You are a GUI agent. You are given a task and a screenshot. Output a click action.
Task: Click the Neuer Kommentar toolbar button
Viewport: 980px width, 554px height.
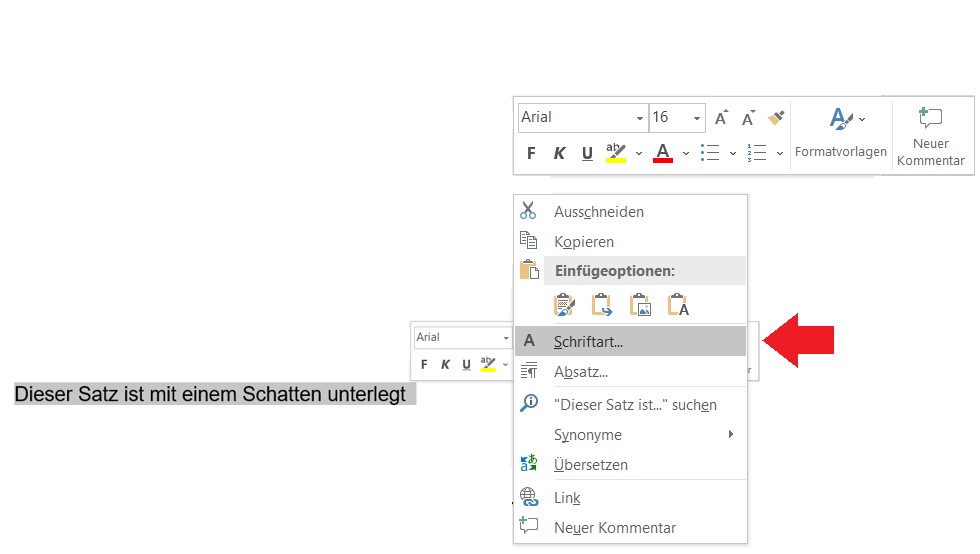930,137
